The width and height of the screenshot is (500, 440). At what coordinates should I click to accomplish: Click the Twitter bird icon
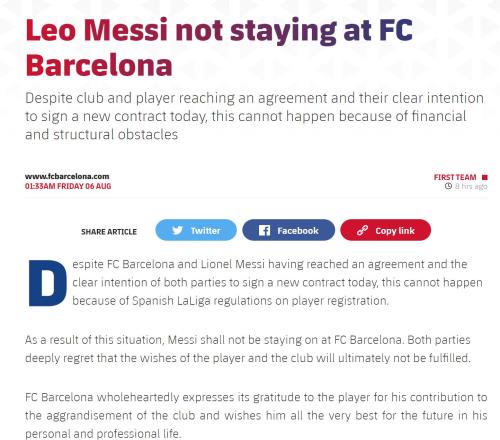[177, 230]
